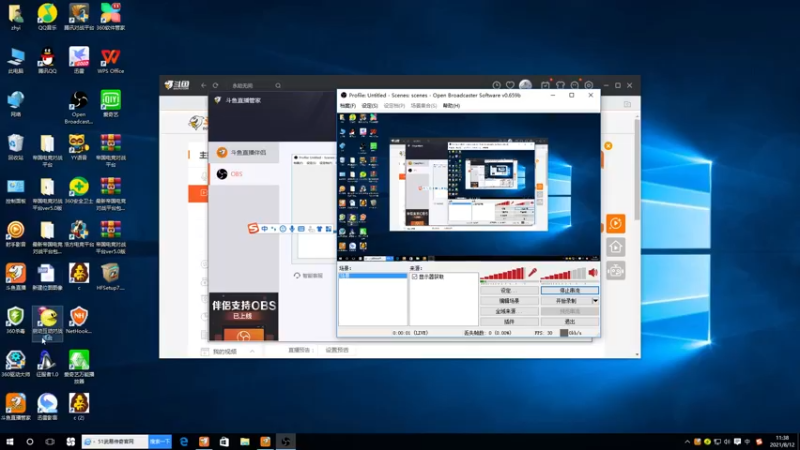Click the Sogou toolbar microphone icon

pos(292,229)
